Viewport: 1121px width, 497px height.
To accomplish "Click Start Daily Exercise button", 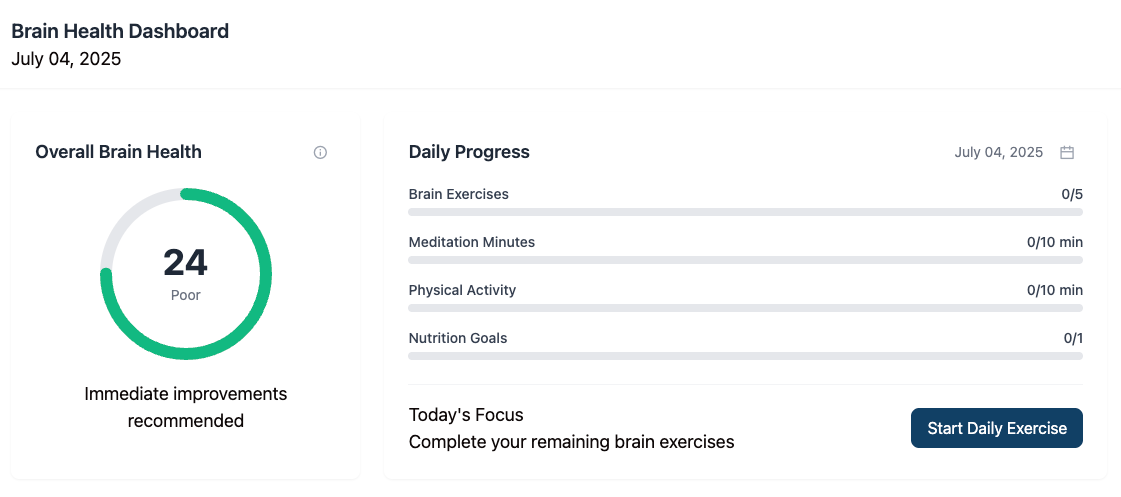I will point(997,428).
